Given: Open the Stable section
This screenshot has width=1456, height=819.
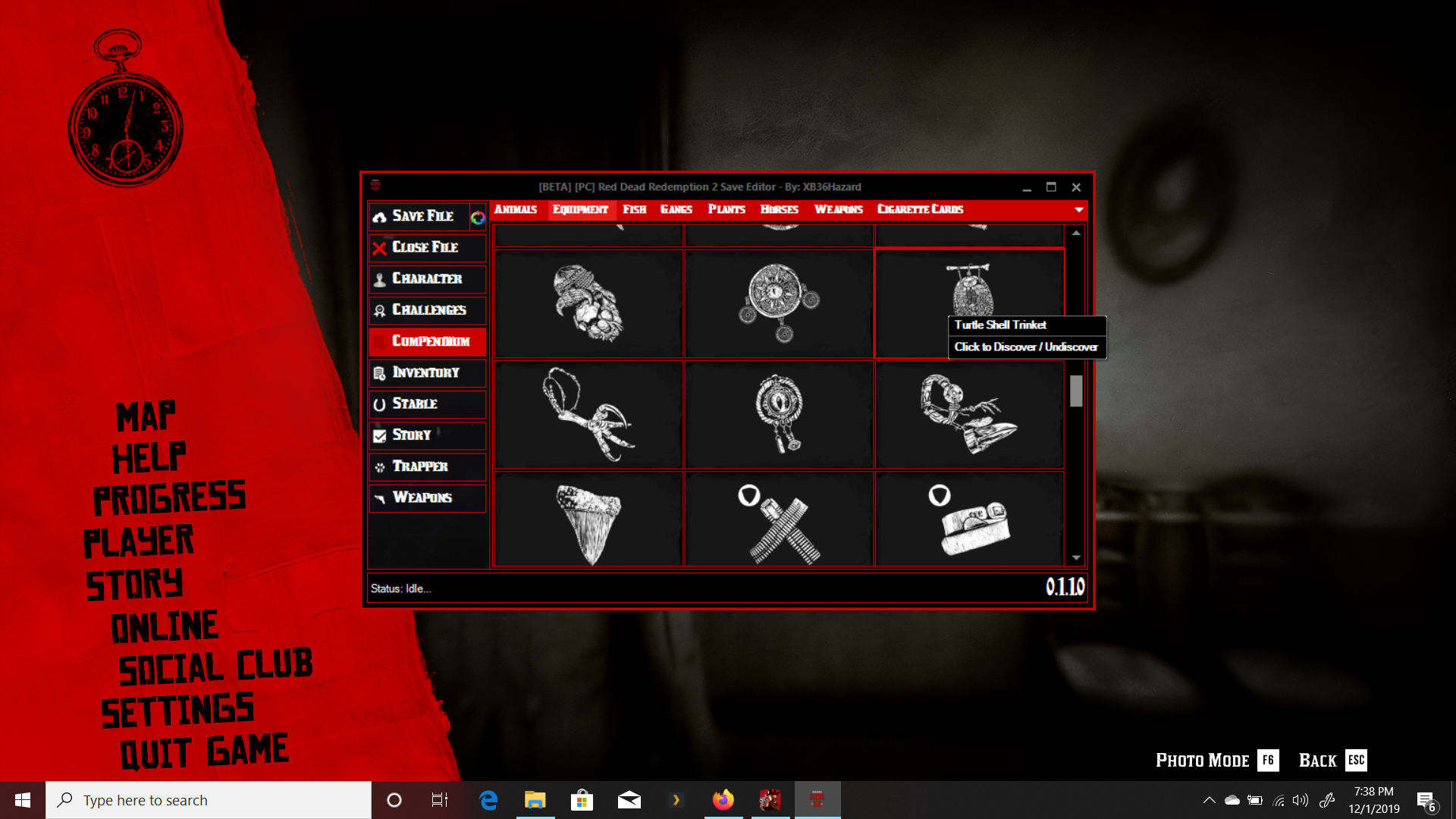Looking at the screenshot, I should coord(427,404).
